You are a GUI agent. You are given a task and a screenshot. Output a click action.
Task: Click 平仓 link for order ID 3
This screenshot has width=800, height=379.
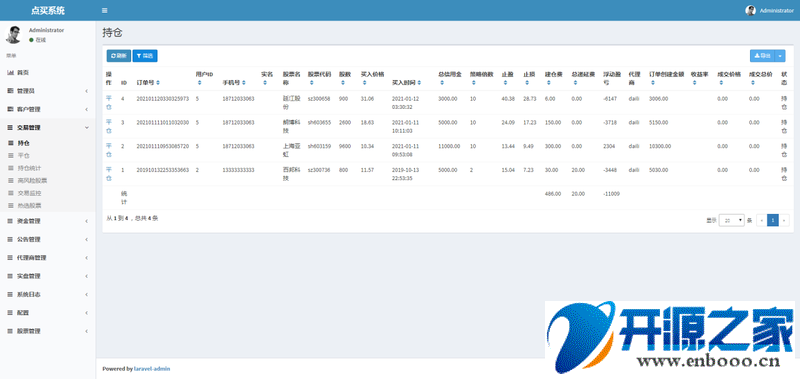click(x=108, y=127)
